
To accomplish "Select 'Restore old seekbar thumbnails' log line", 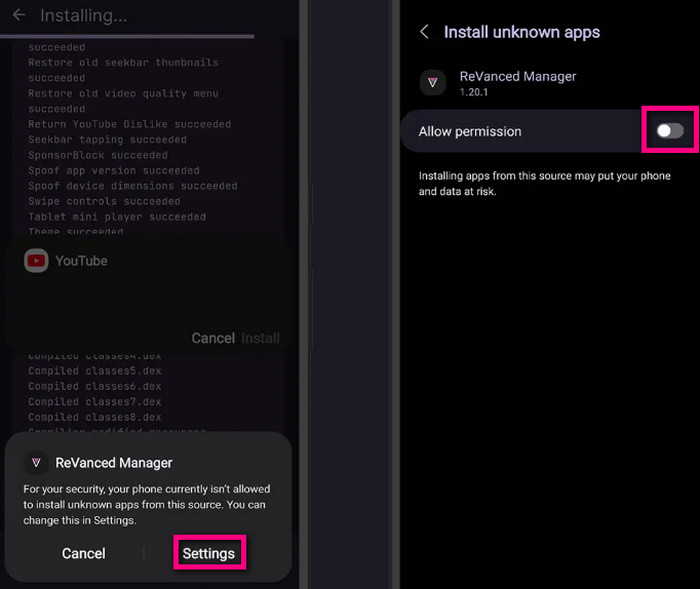I will tap(123, 63).
